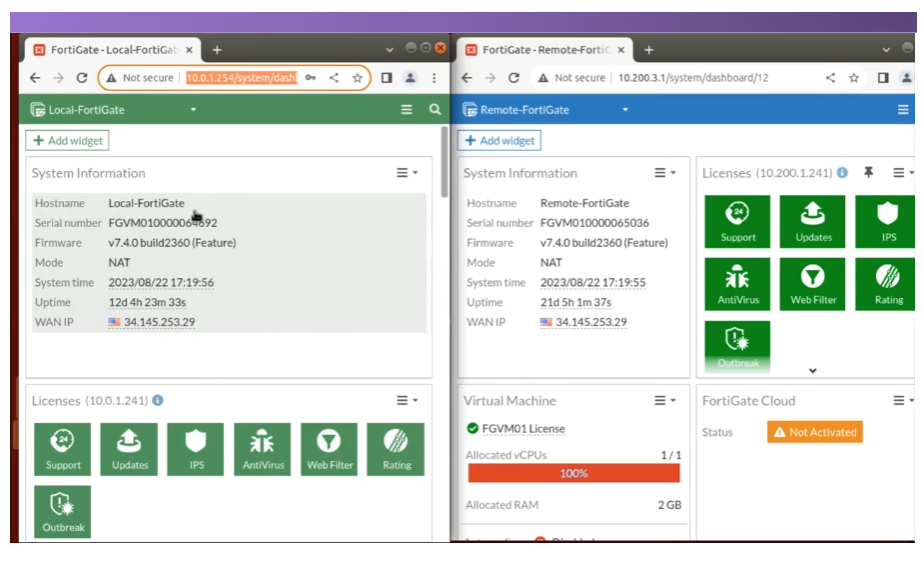The height and width of the screenshot is (573, 923).
Task: Close the Remote-FortiGate browser tab
Action: click(x=621, y=50)
